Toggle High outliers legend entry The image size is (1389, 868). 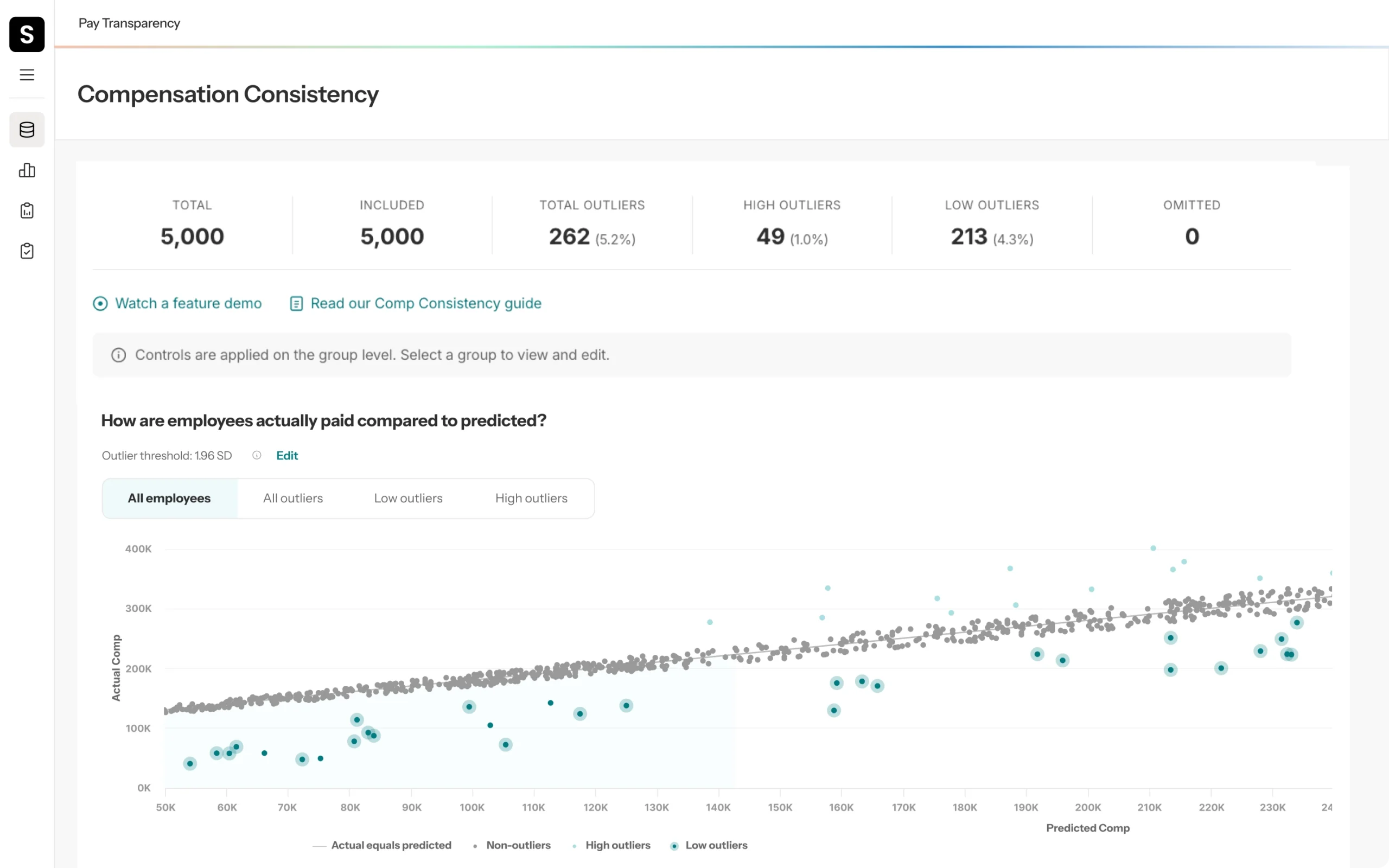point(612,845)
